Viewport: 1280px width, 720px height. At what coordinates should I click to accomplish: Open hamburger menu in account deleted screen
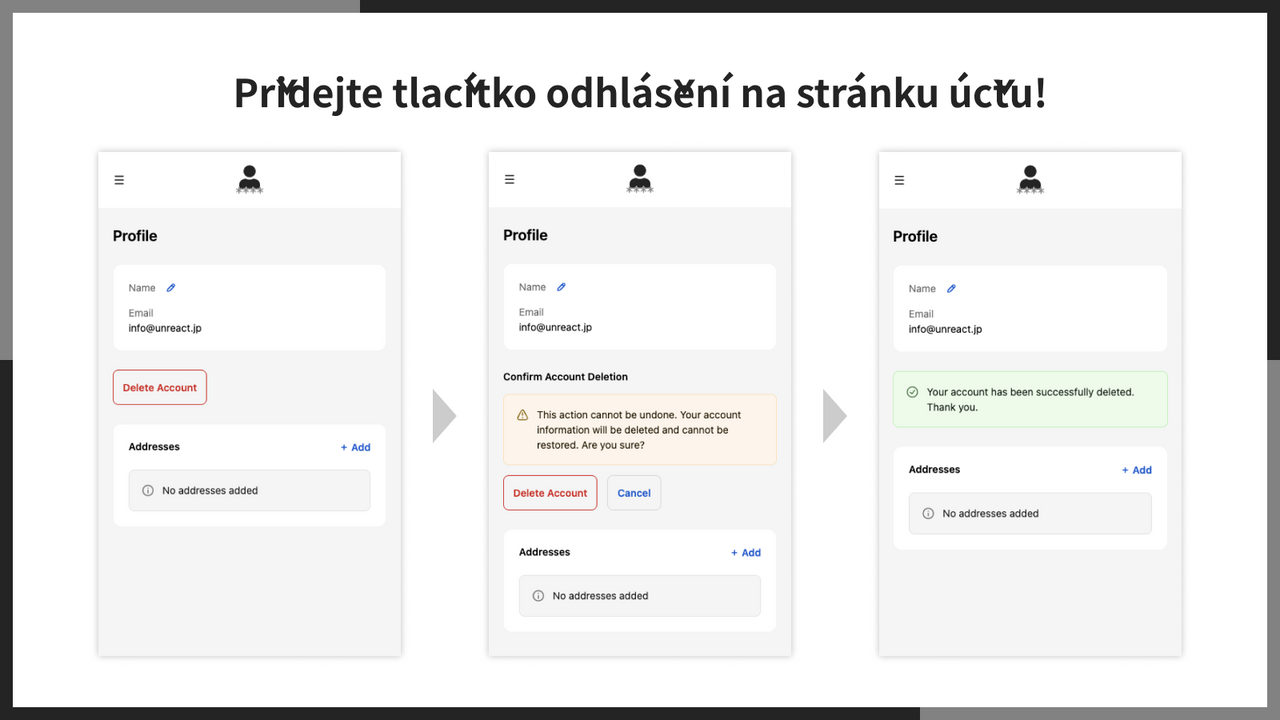899,180
